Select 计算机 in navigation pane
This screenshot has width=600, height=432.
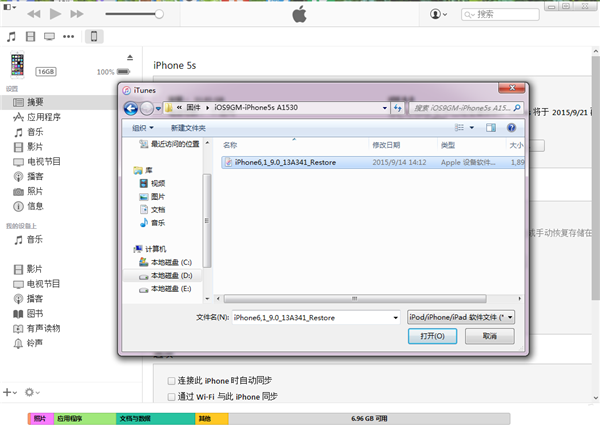pyautogui.click(x=150, y=249)
